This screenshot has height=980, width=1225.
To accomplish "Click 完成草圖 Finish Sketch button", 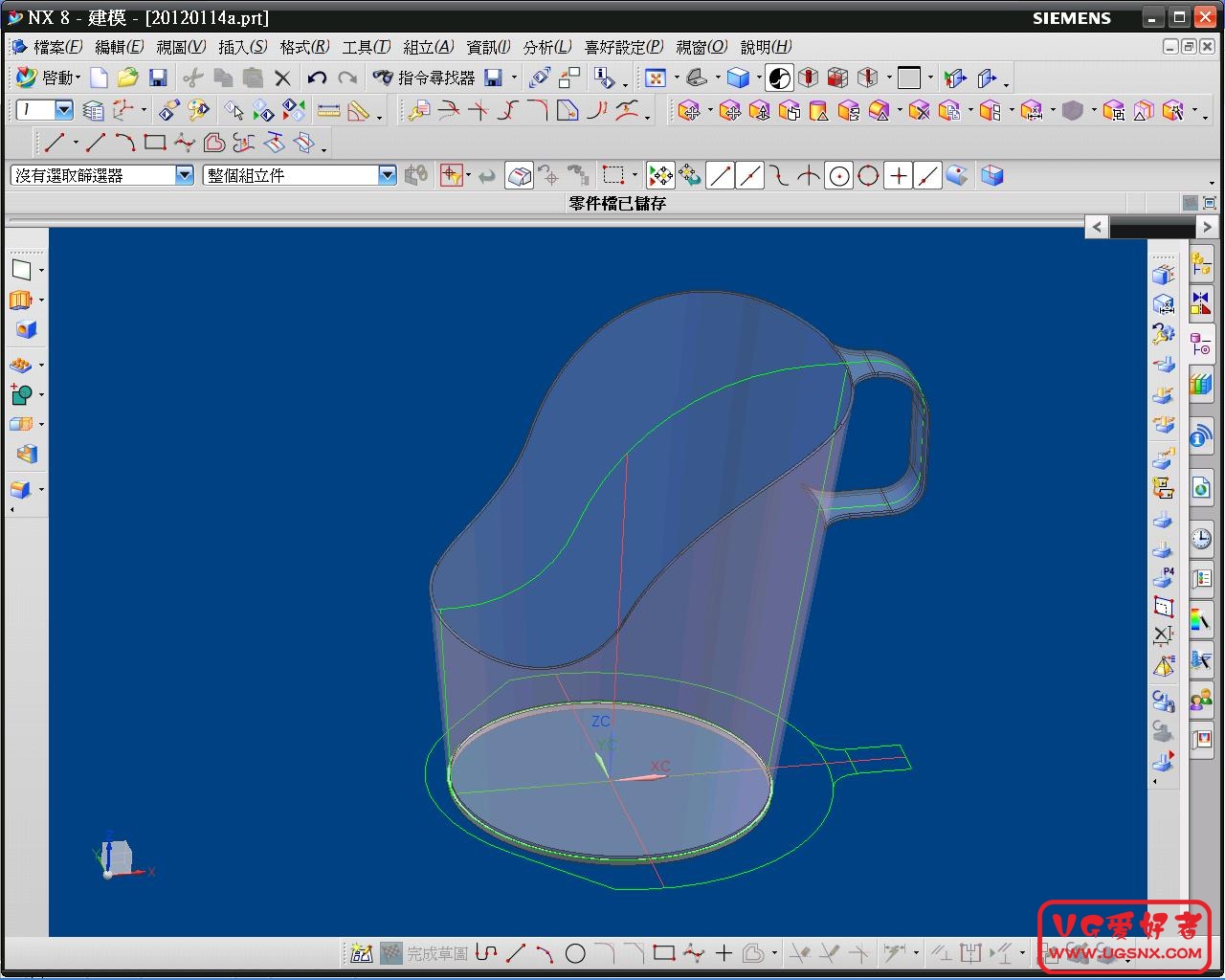I will tap(424, 953).
